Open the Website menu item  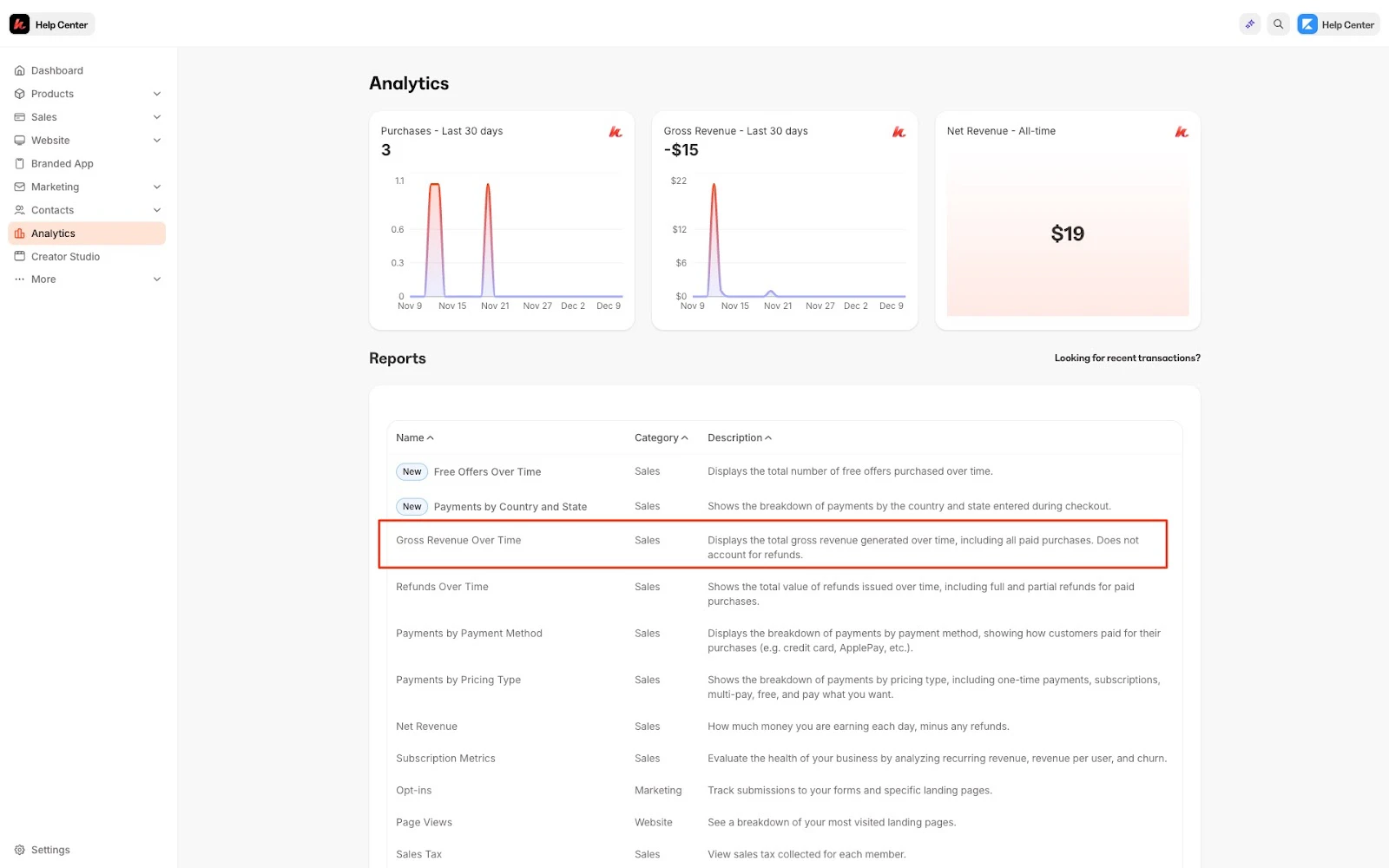[49, 140]
